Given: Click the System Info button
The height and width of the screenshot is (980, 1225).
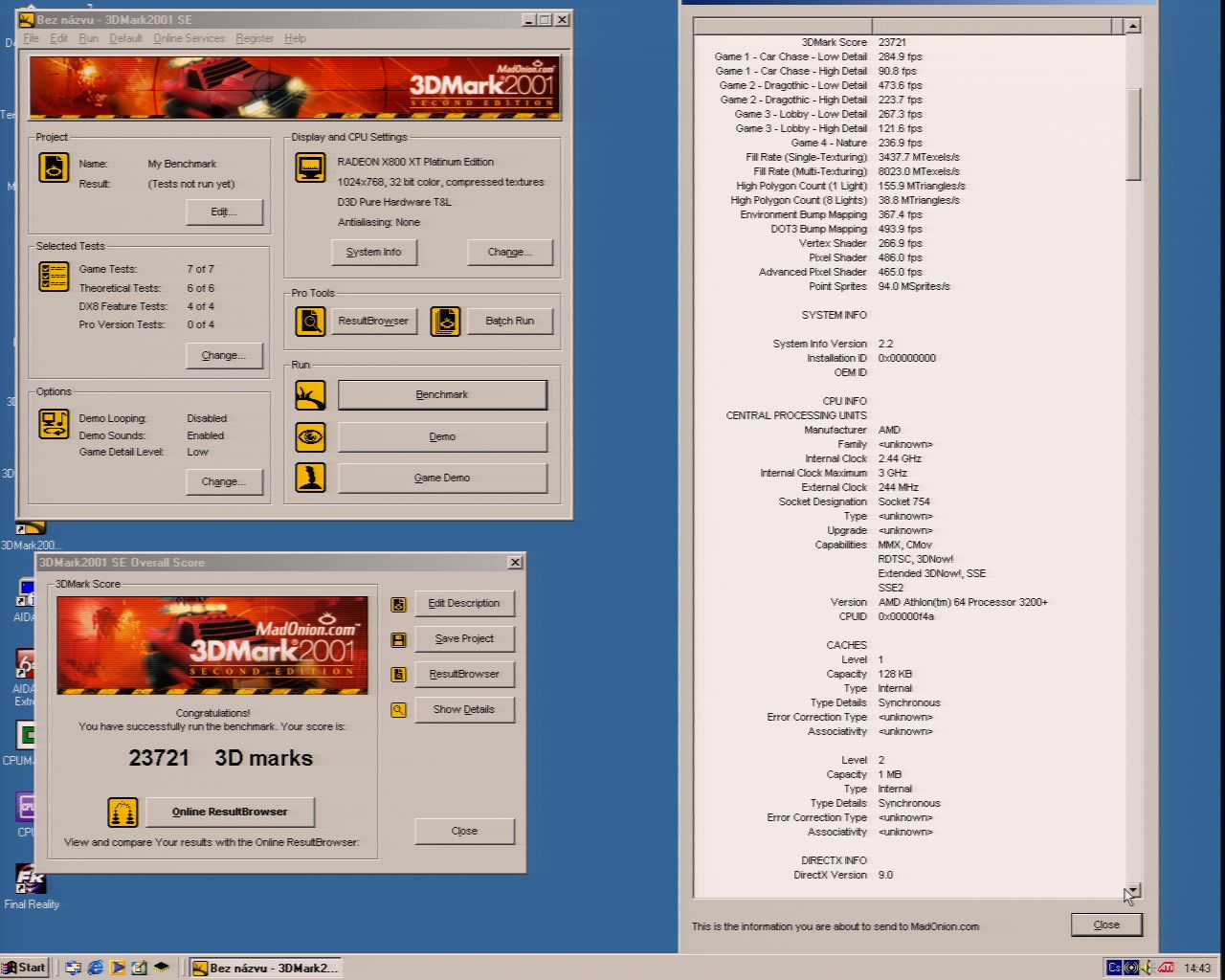Looking at the screenshot, I should [x=374, y=252].
